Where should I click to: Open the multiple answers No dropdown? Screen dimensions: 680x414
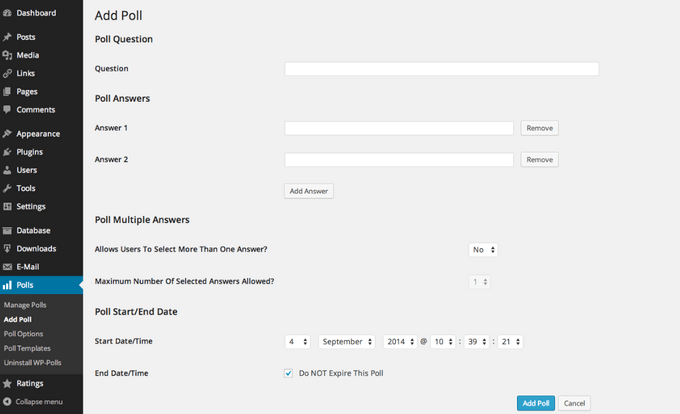point(484,249)
